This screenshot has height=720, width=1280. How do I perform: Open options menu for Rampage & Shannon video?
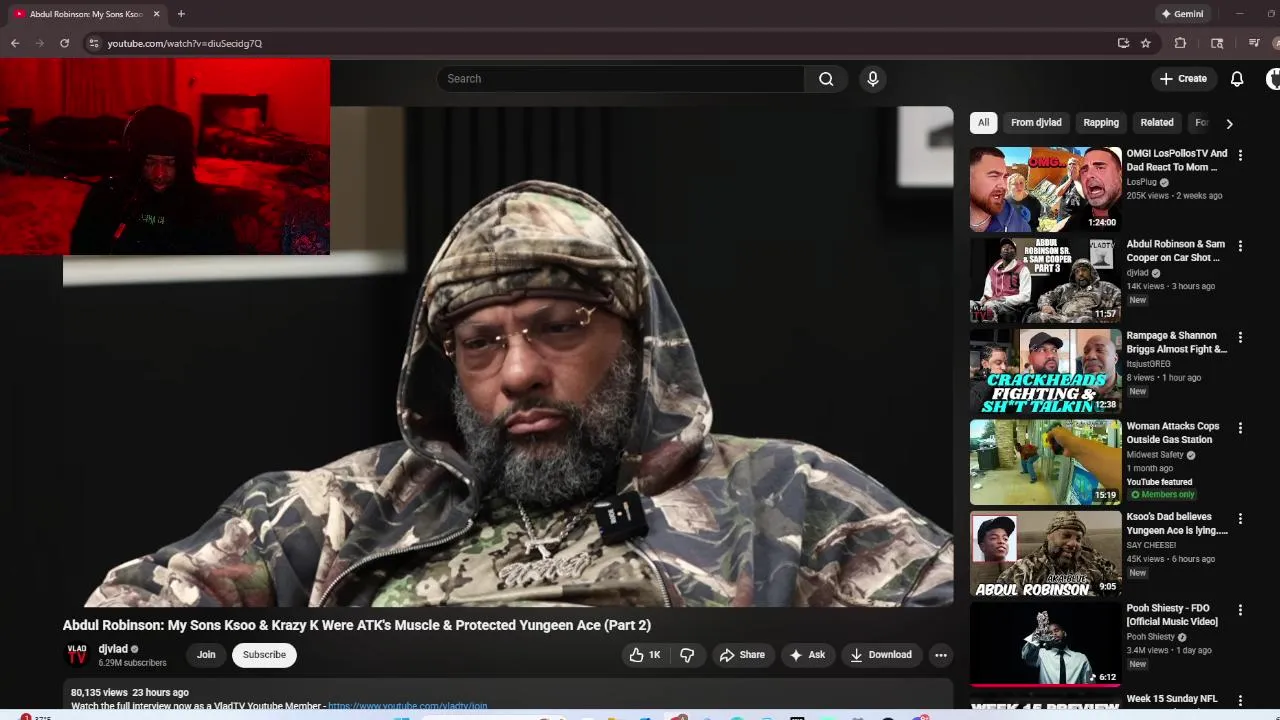pyautogui.click(x=1240, y=338)
